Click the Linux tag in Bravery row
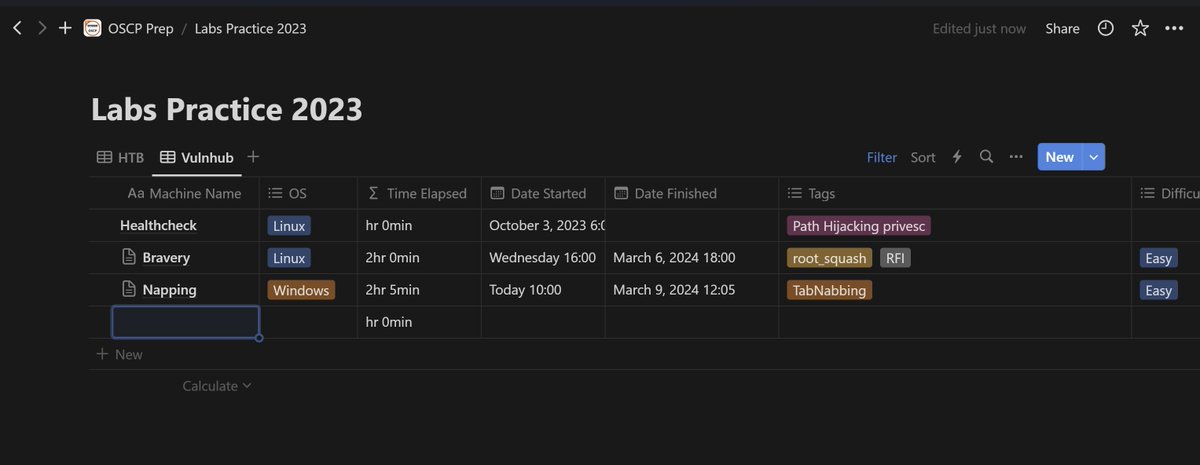Screen dimensions: 1200x465 click(x=289, y=258)
